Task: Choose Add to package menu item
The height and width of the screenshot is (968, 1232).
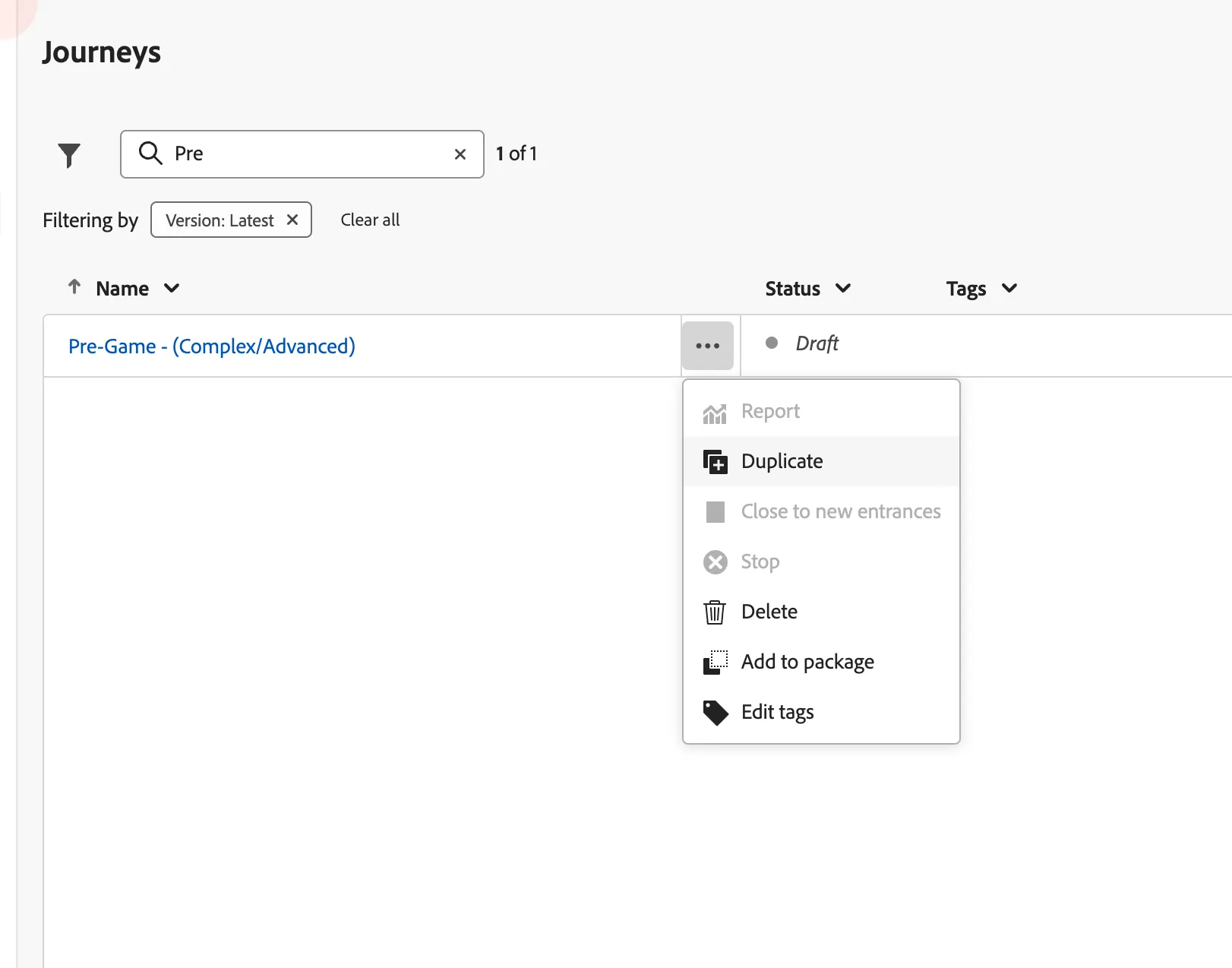Action: click(821, 662)
